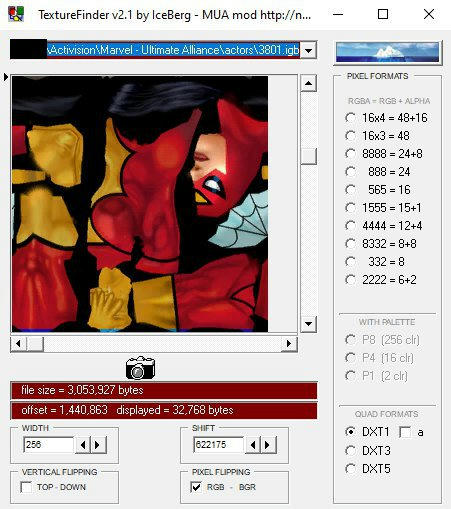Image resolution: width=451 pixels, height=509 pixels.
Task: Uncheck RGB - BGR pixel flipping
Action: 196,487
